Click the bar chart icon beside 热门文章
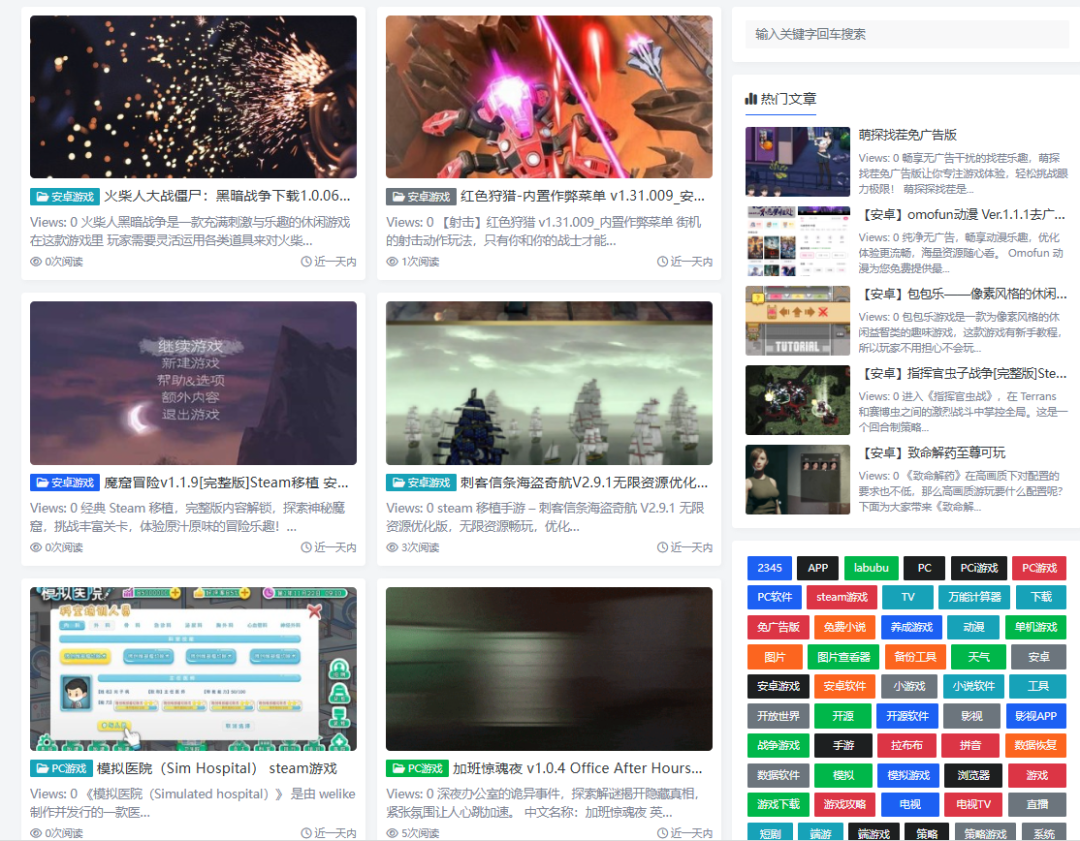The image size is (1080, 841). click(x=751, y=99)
